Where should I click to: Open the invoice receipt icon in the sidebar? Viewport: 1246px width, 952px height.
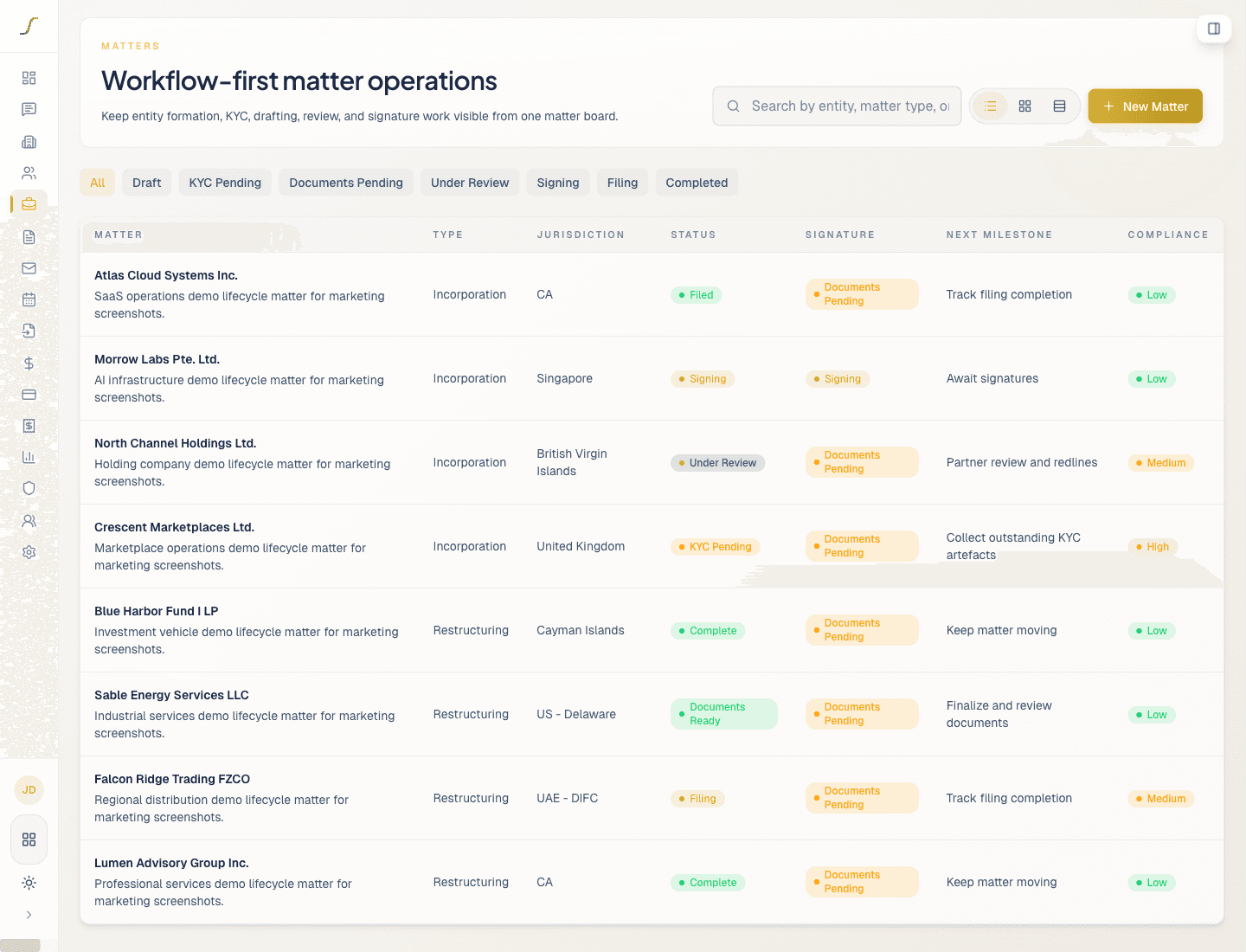pos(29,426)
